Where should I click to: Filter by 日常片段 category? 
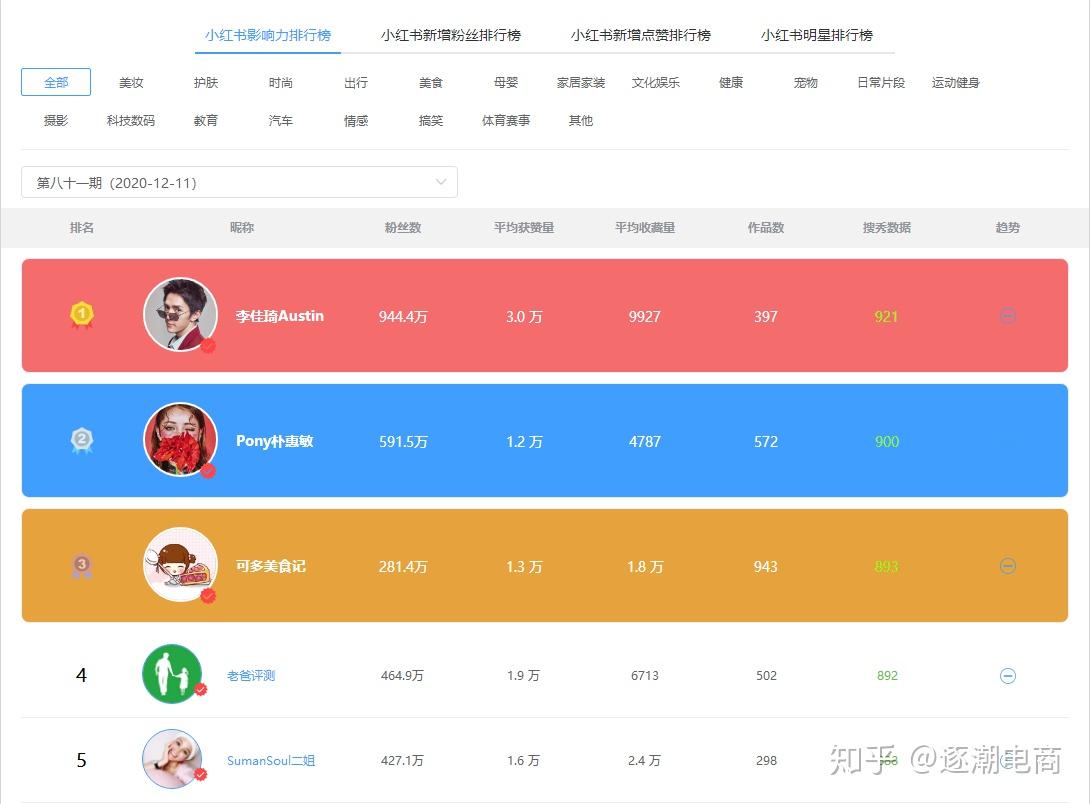tap(881, 83)
